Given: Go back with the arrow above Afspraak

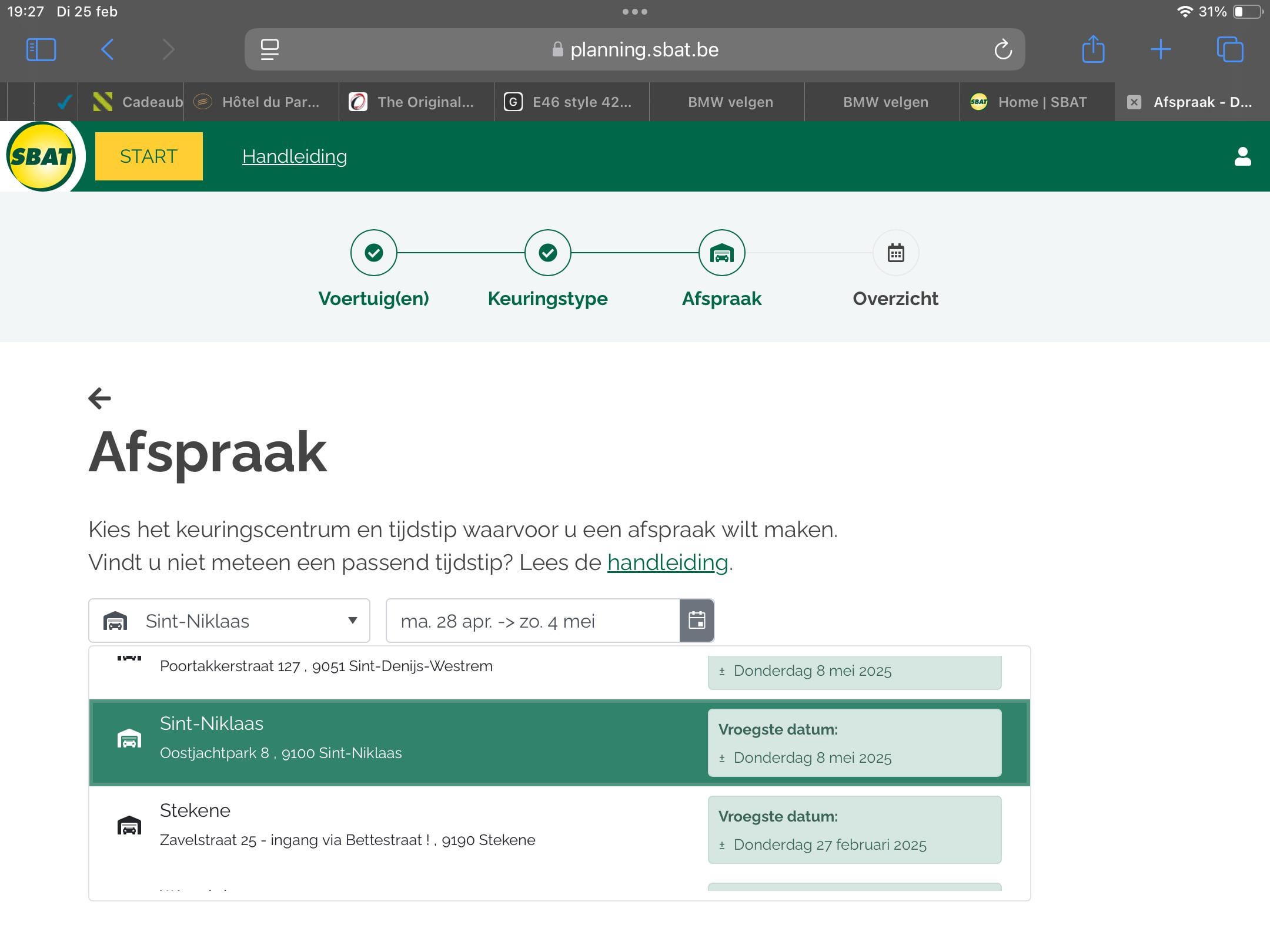Looking at the screenshot, I should [99, 398].
